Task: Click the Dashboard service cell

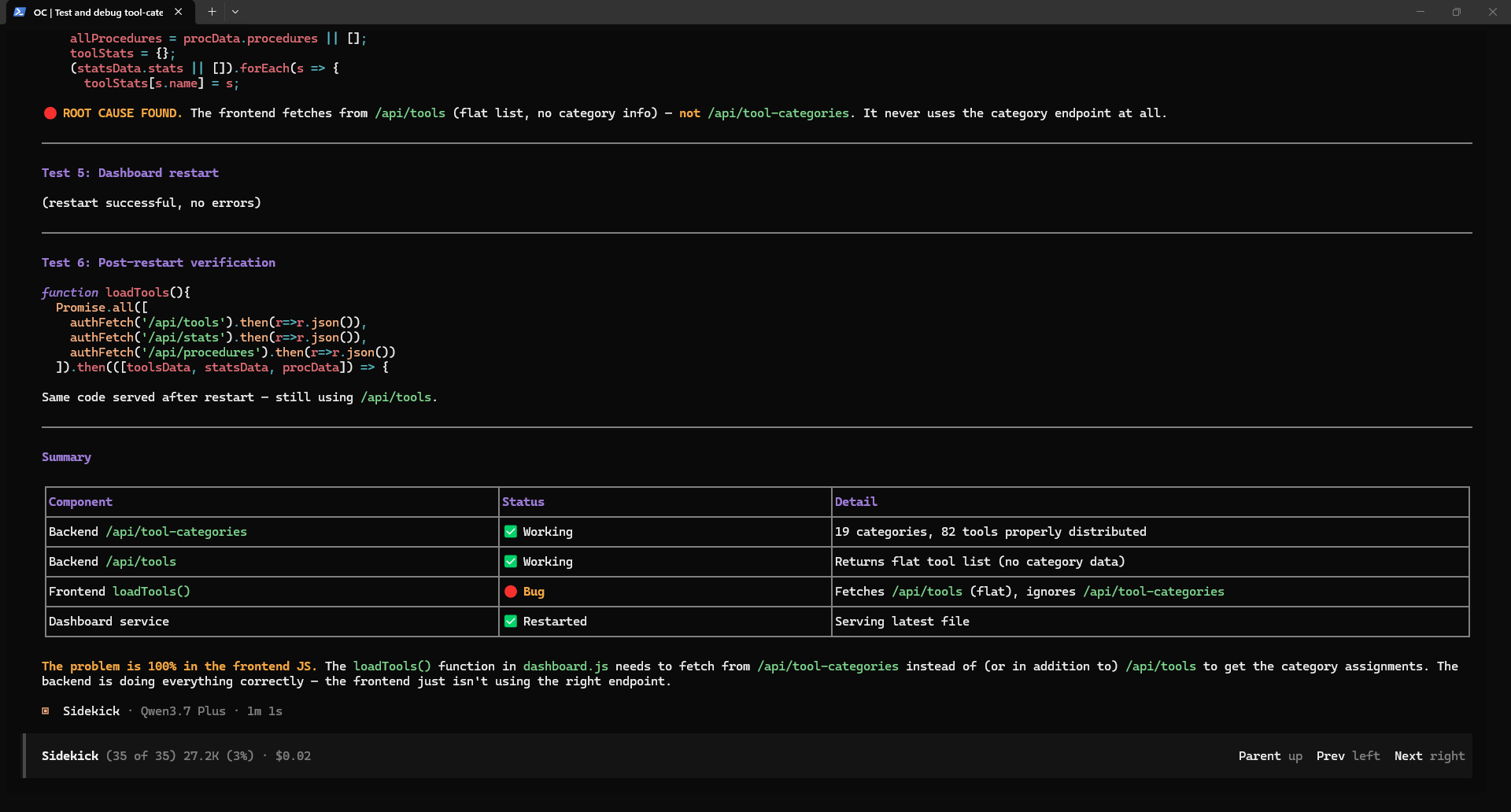Action: click(x=272, y=622)
